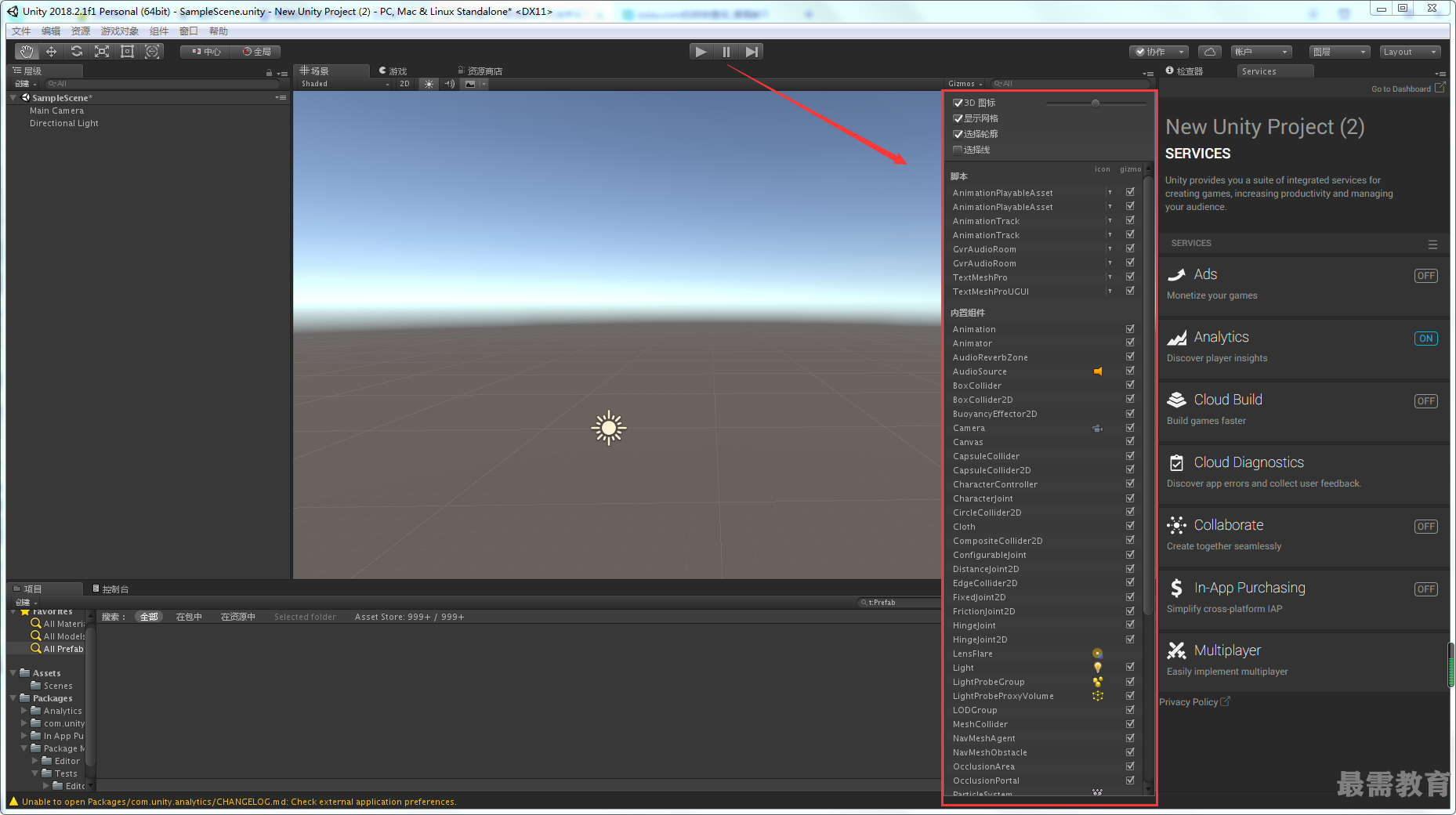Viewport: 1456px width, 815px height.
Task: Toggle 选择轮廓 checkbox
Action: coord(958,134)
